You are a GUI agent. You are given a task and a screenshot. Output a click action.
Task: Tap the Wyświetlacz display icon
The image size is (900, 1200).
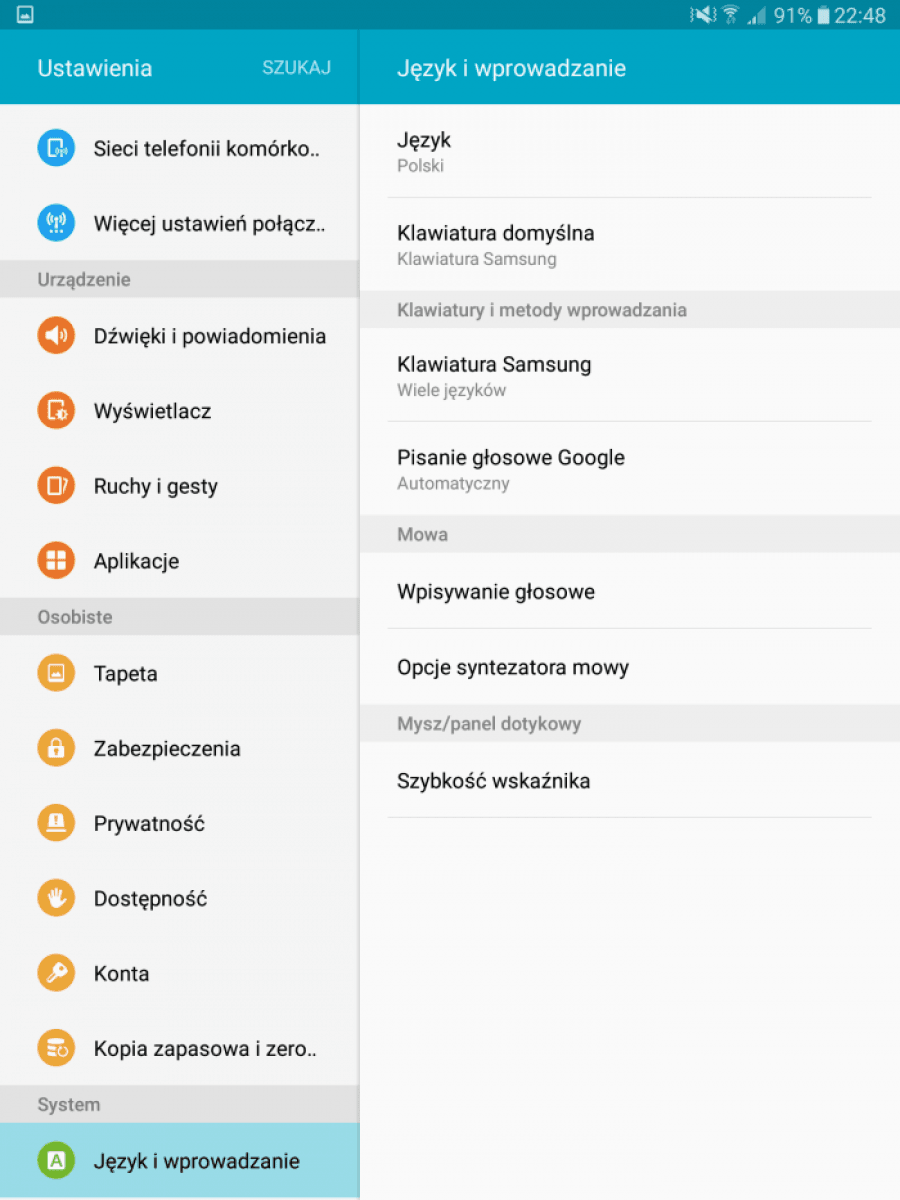tap(56, 411)
